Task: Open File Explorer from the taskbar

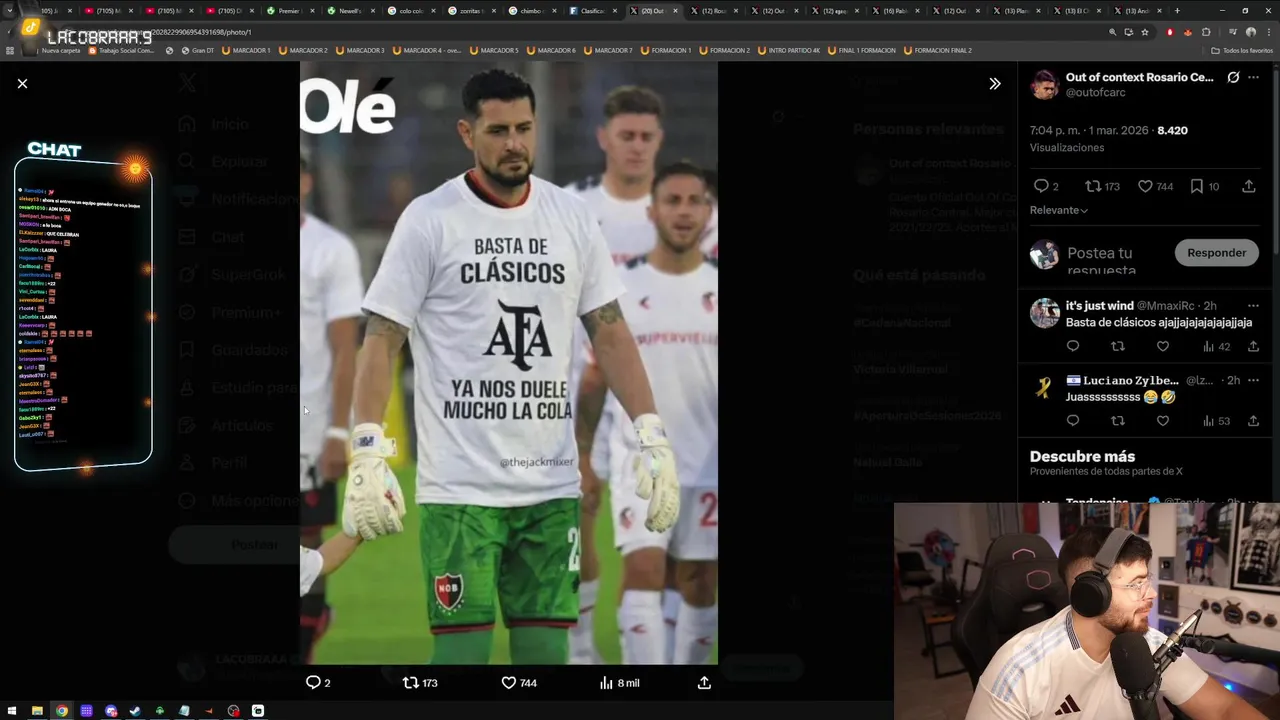Action: pyautogui.click(x=37, y=711)
